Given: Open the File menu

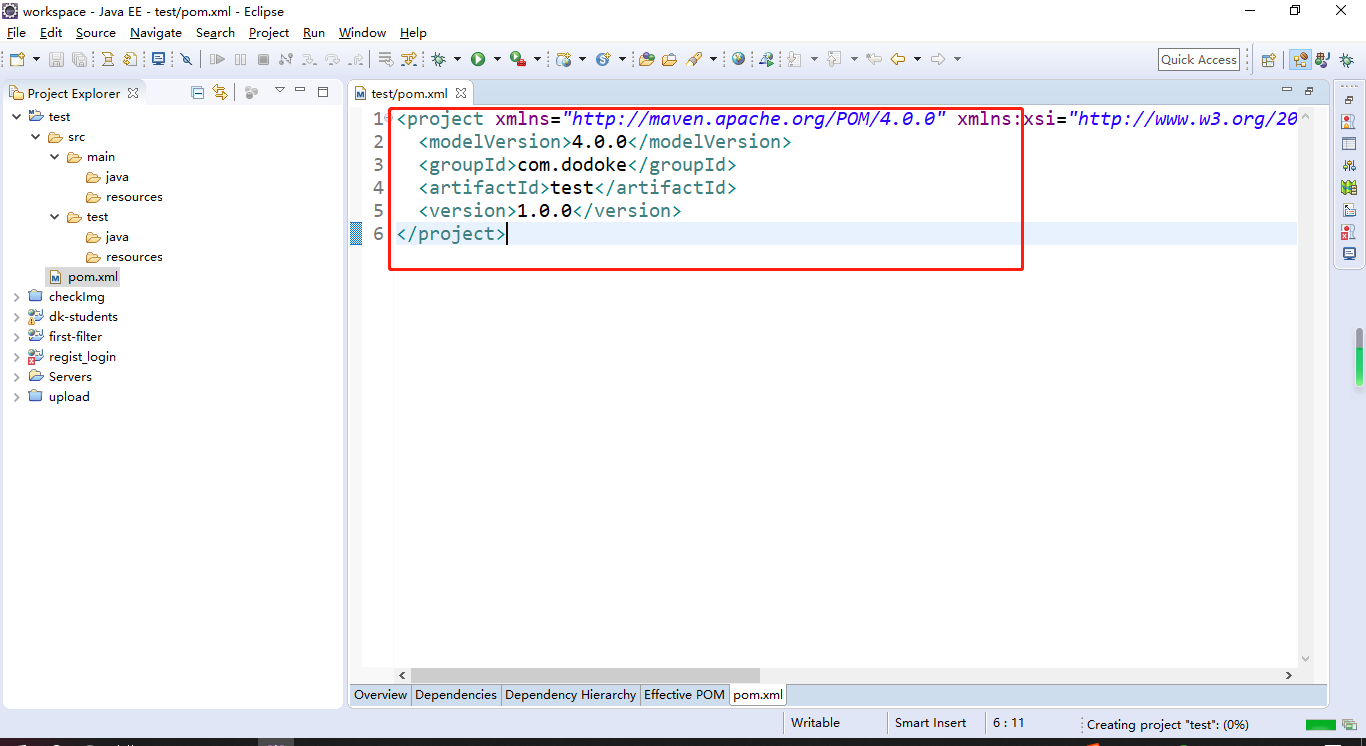Looking at the screenshot, I should point(16,33).
